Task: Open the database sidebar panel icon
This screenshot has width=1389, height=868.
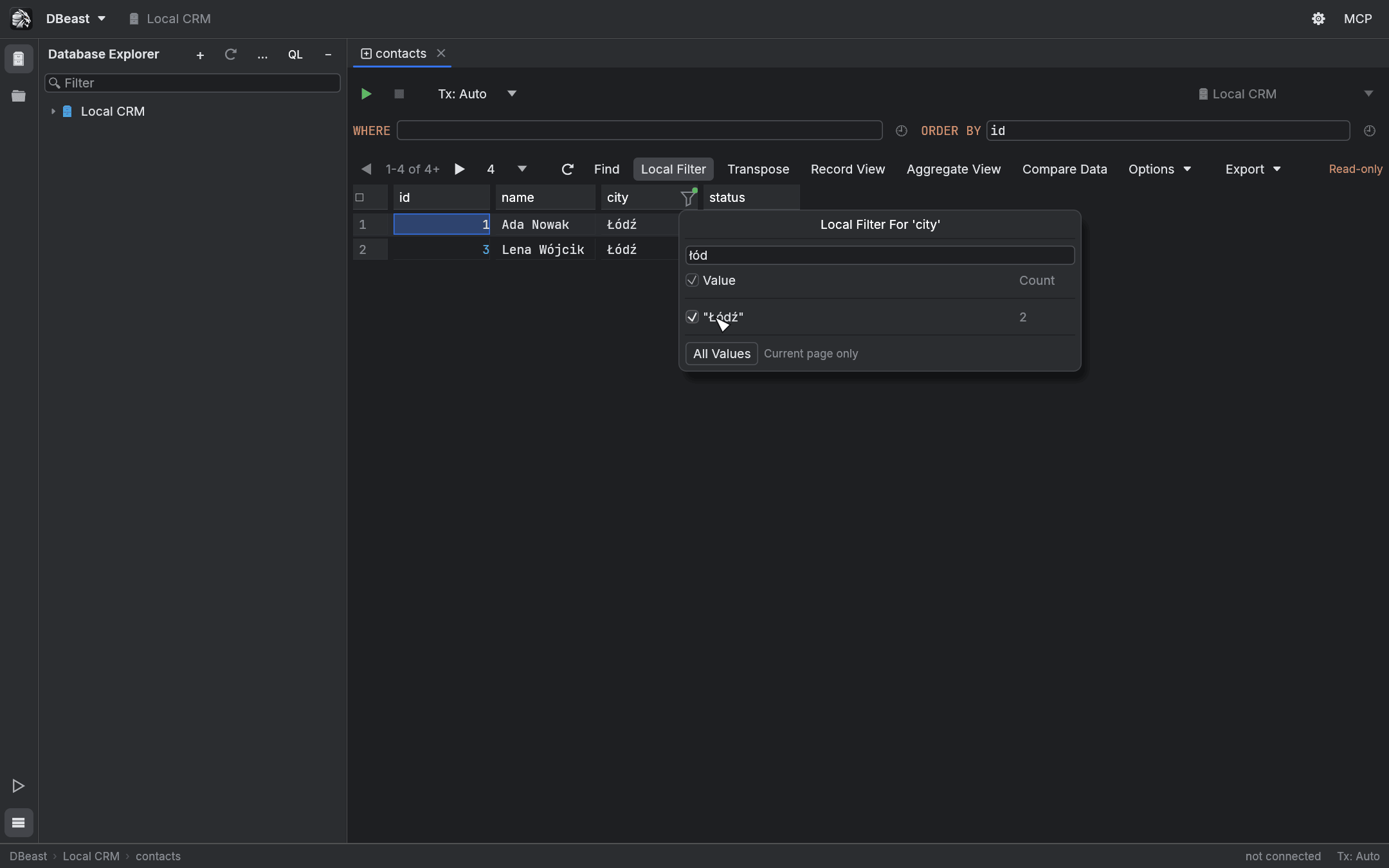Action: 19,59
